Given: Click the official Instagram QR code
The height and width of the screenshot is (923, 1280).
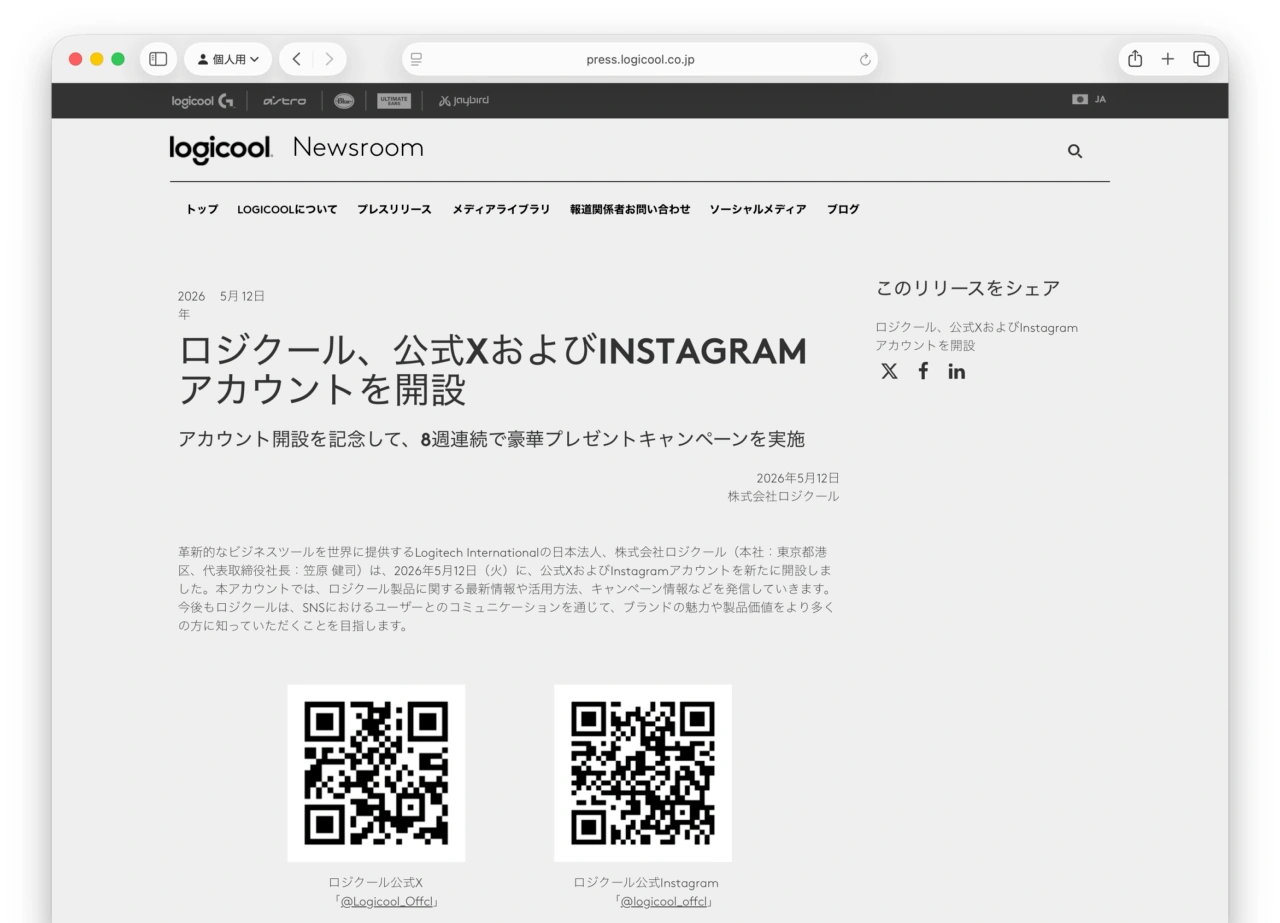Looking at the screenshot, I should tap(643, 773).
